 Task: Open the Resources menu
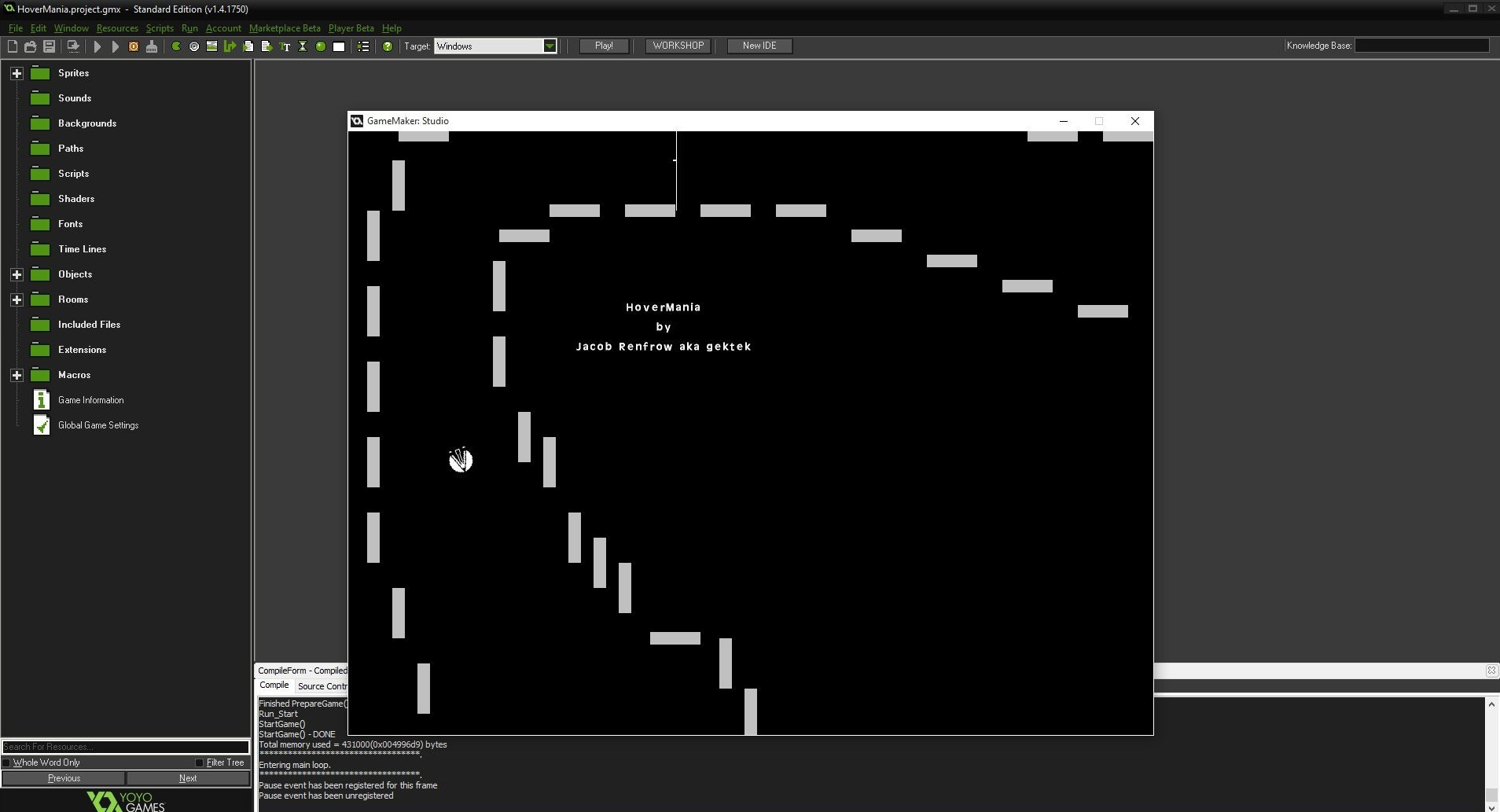point(117,28)
